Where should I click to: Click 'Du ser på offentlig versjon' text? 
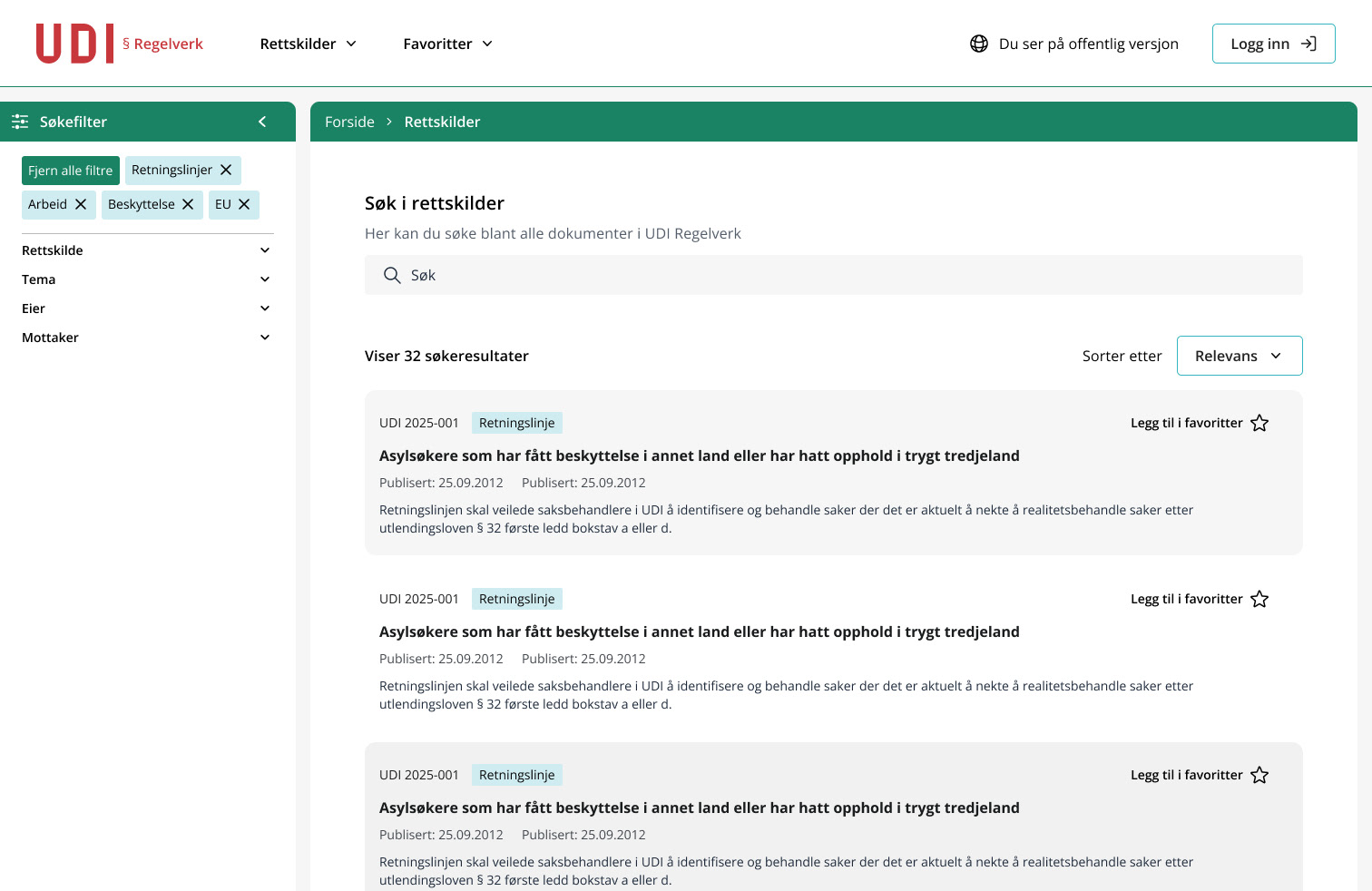1089,44
